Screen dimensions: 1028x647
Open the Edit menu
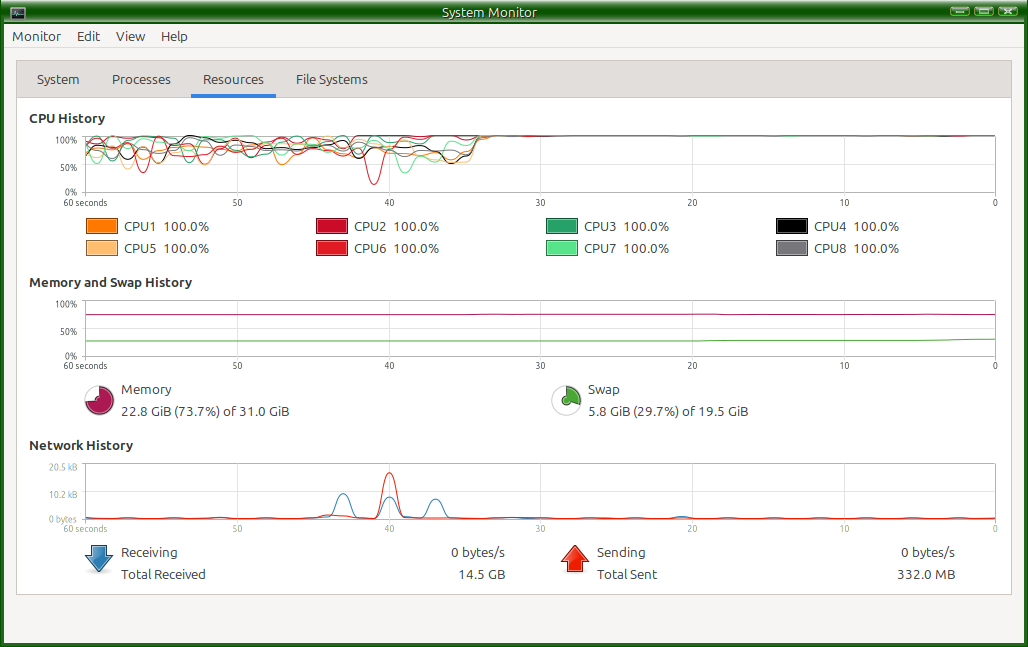tap(88, 37)
